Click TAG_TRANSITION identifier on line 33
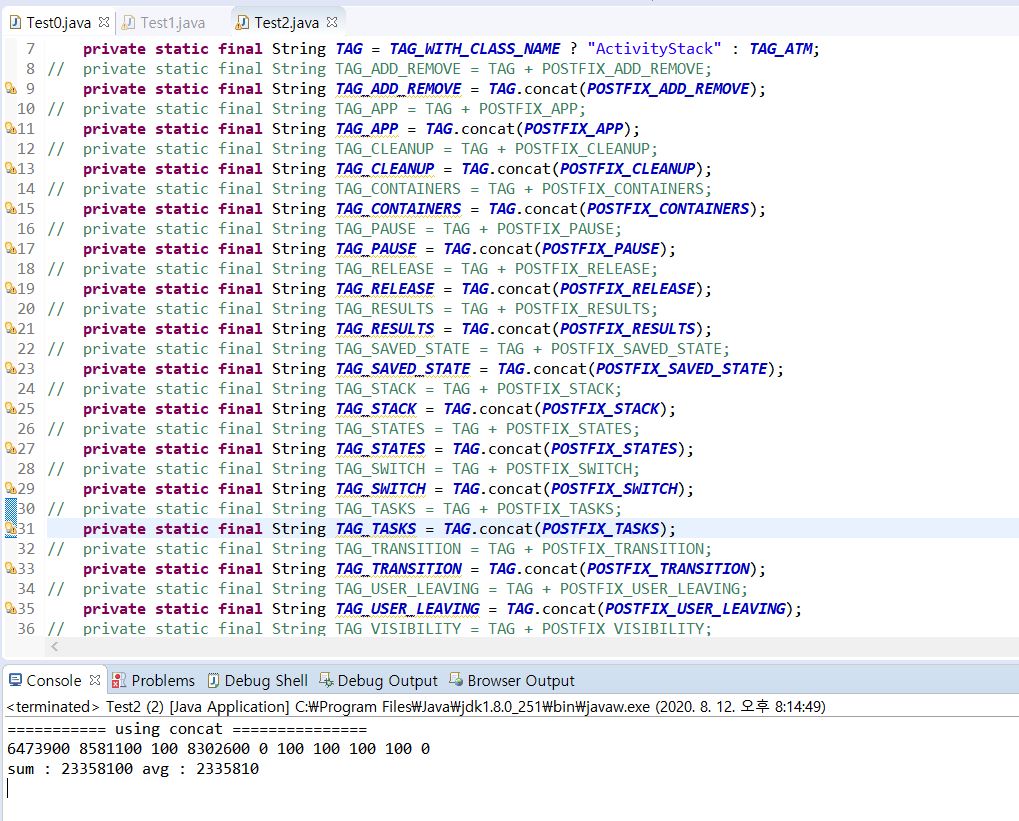Viewport: 1019px width, 821px height. [x=398, y=569]
